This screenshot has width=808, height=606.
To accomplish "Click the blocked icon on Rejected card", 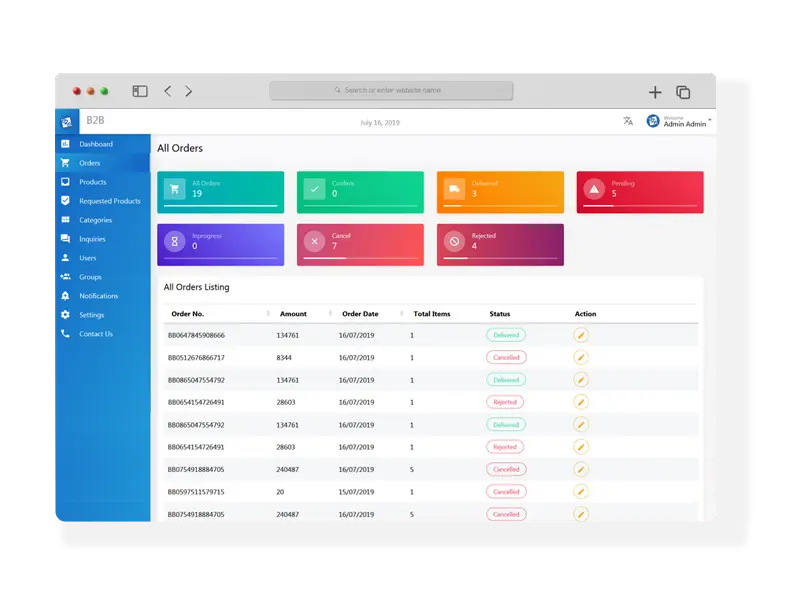I will click(454, 241).
